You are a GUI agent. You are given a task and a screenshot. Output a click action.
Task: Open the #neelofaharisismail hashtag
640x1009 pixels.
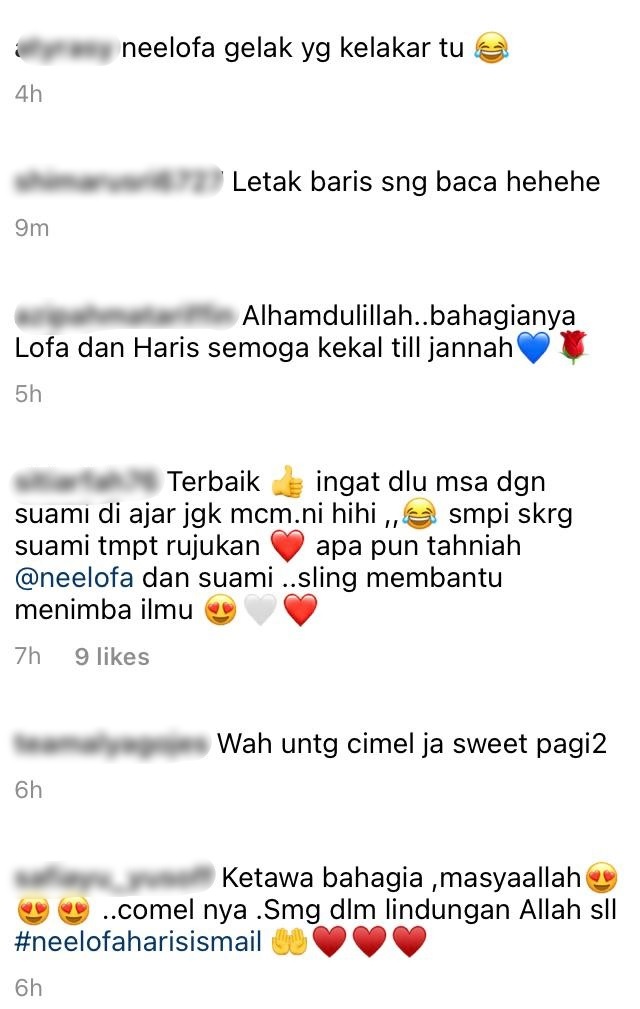[138, 941]
